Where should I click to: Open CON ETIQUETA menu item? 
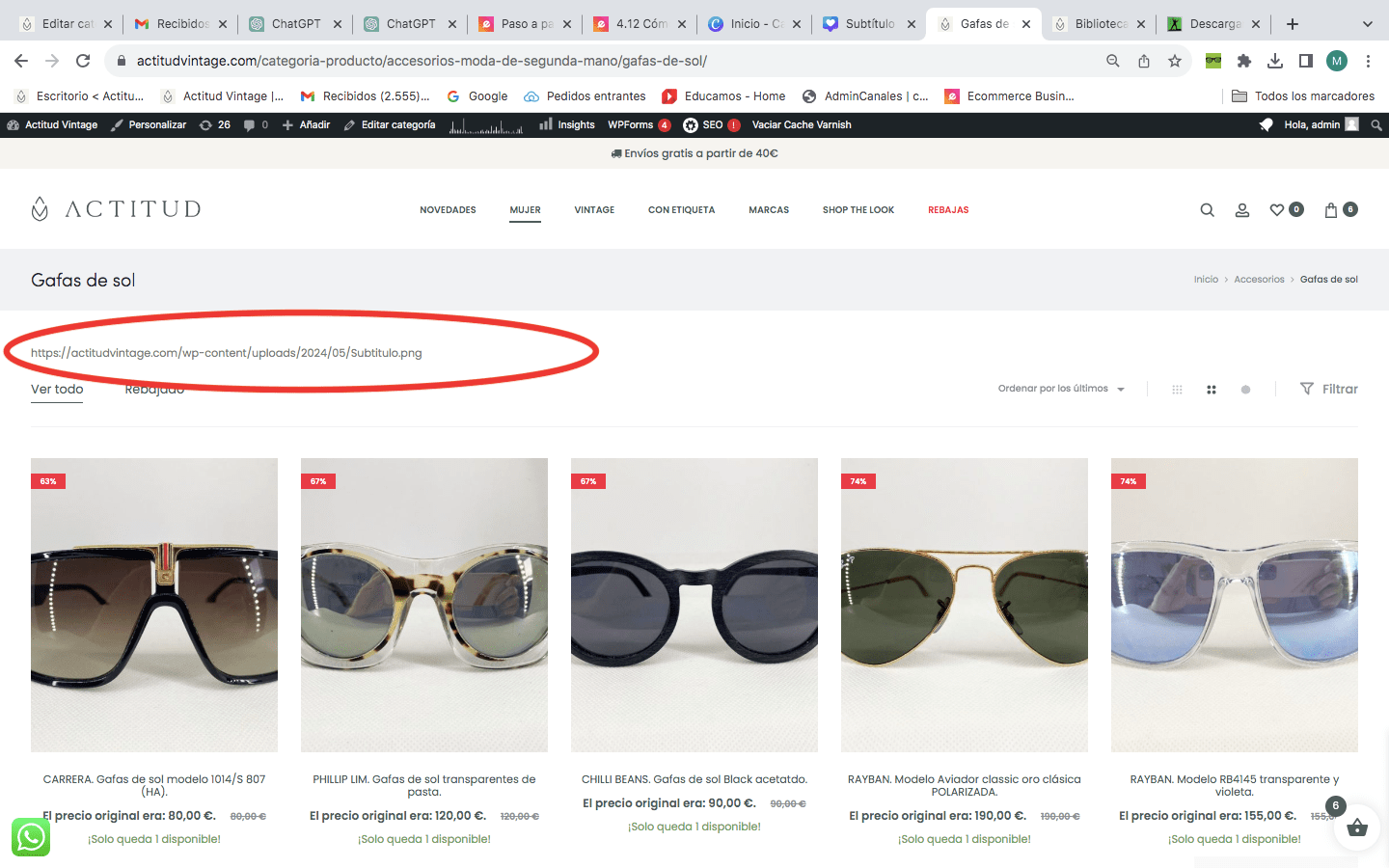(x=681, y=209)
